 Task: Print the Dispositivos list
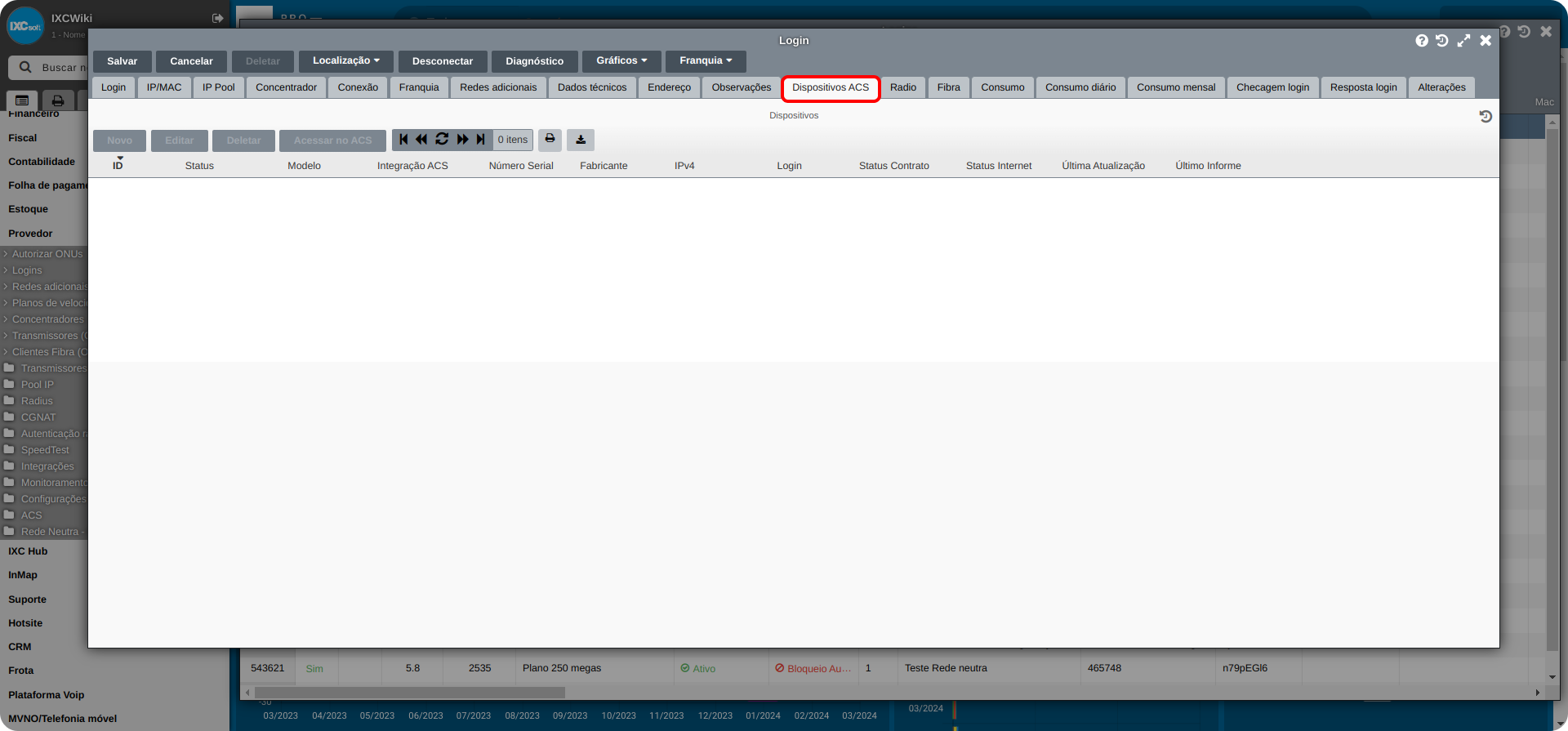click(x=550, y=140)
